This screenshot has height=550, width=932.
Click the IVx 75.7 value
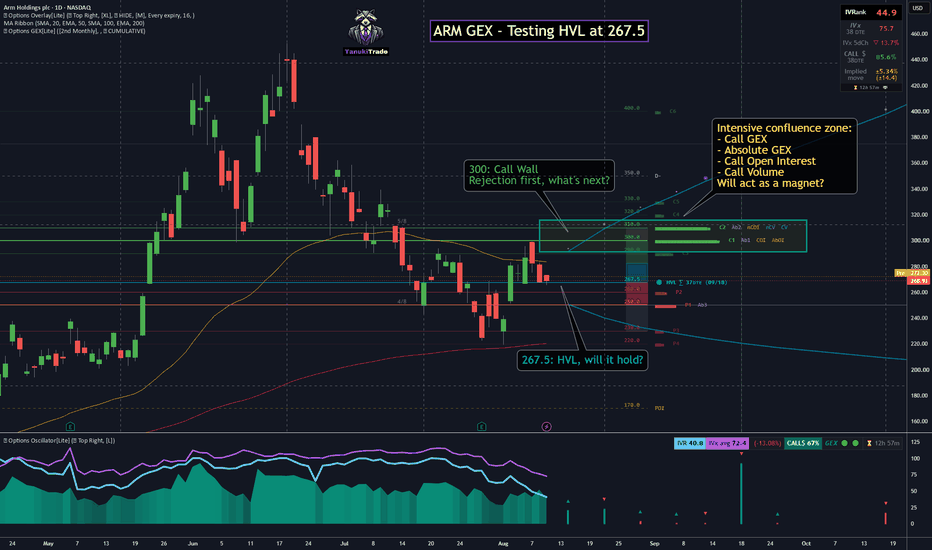[886, 29]
